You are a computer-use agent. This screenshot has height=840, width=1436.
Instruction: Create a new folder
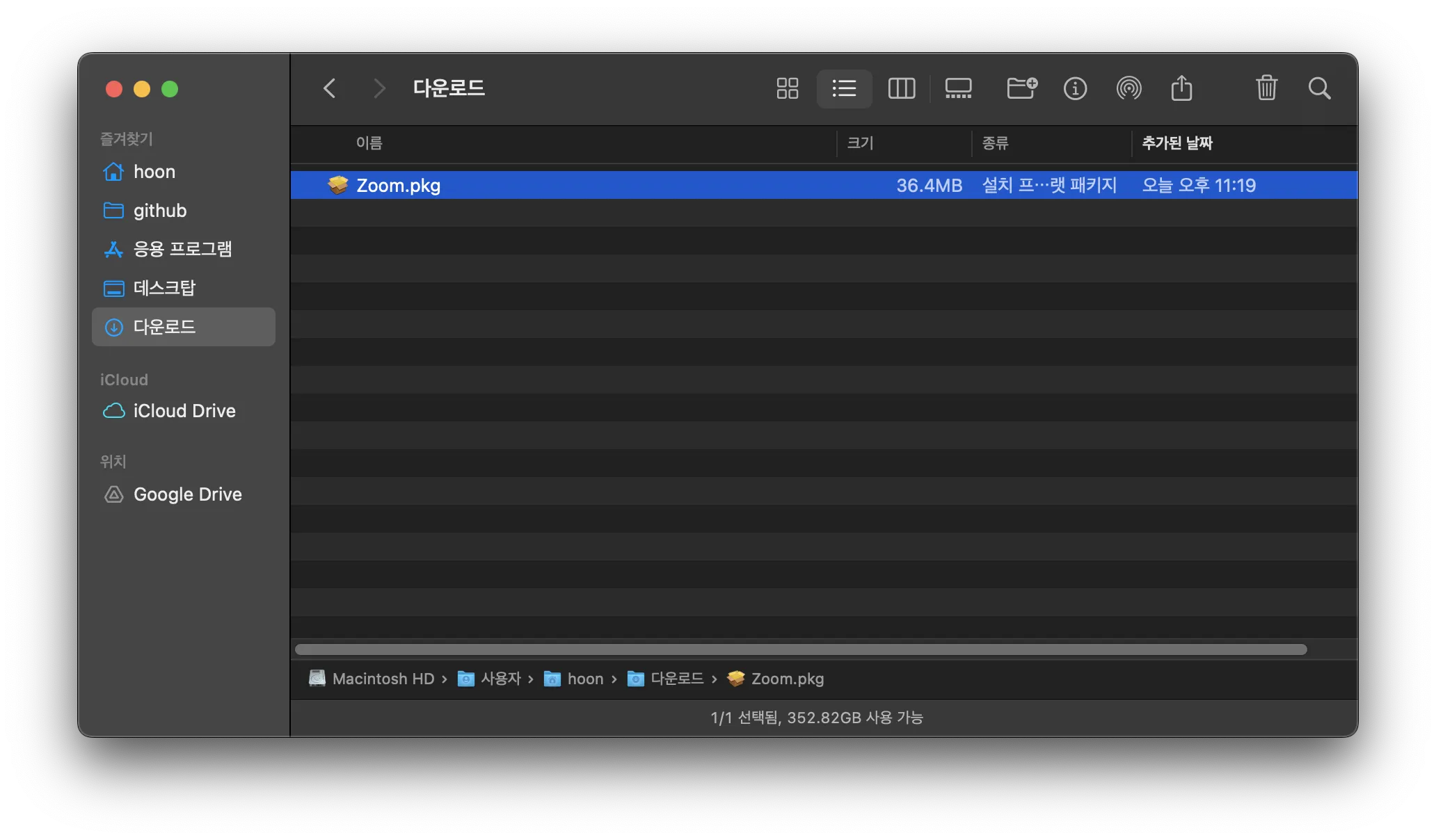coord(1021,88)
